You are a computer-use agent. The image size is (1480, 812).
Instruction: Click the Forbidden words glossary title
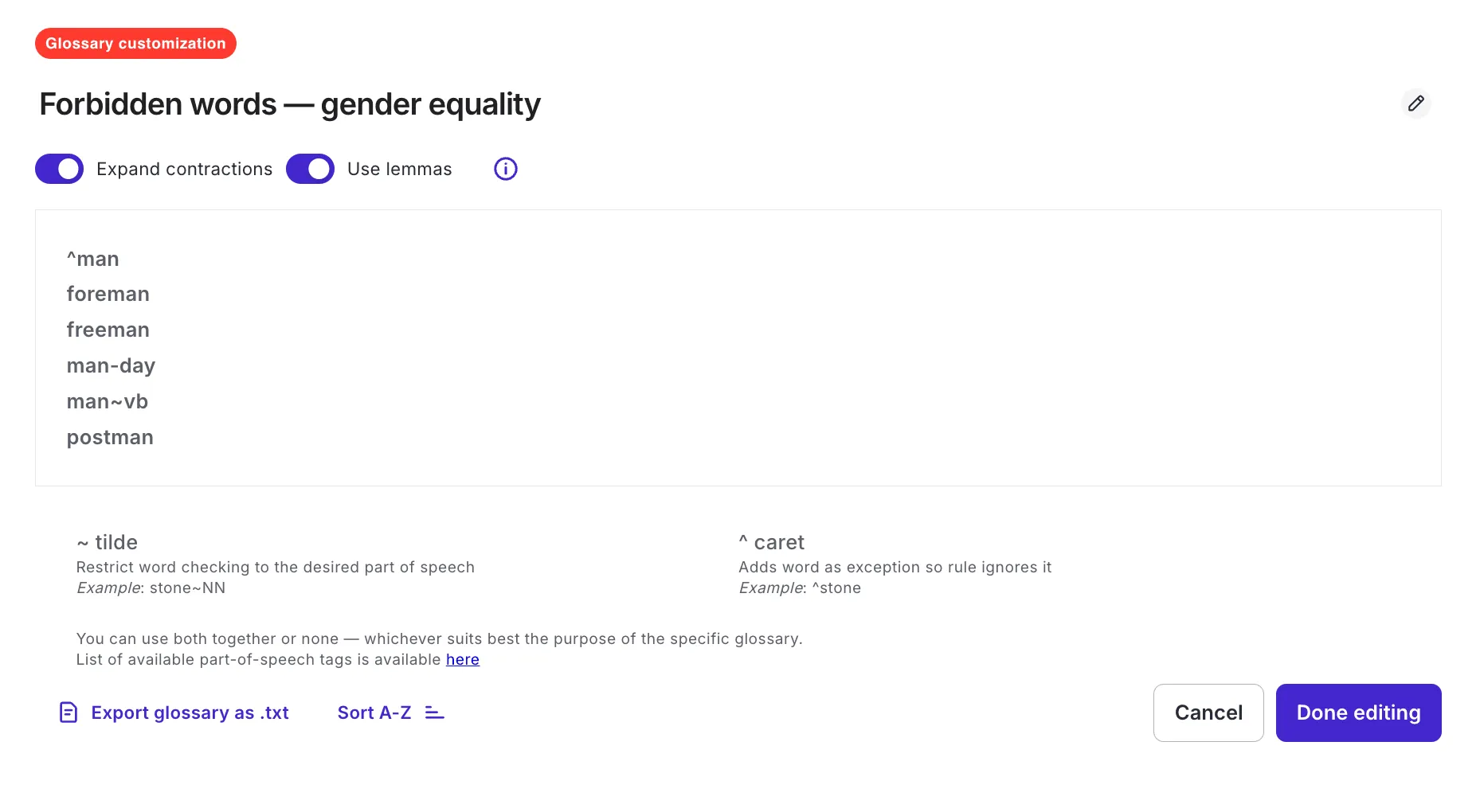(290, 104)
